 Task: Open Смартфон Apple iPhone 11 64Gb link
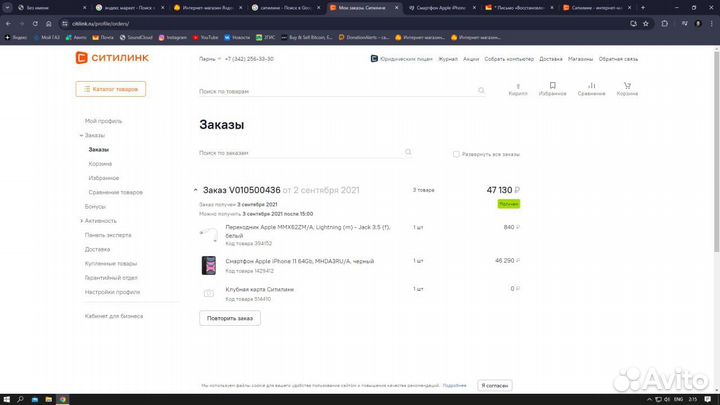[x=299, y=261]
